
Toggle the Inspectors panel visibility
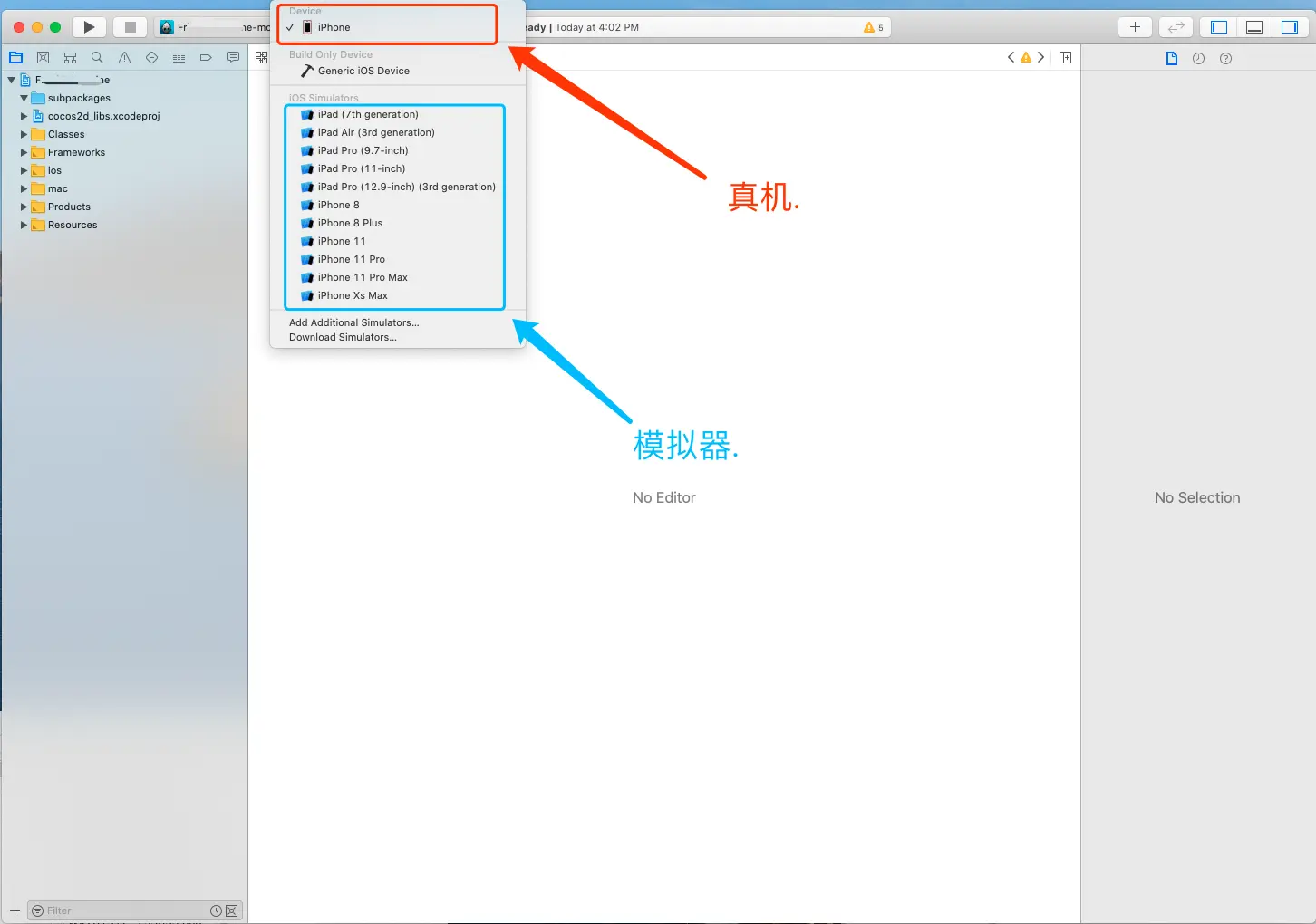[1289, 27]
